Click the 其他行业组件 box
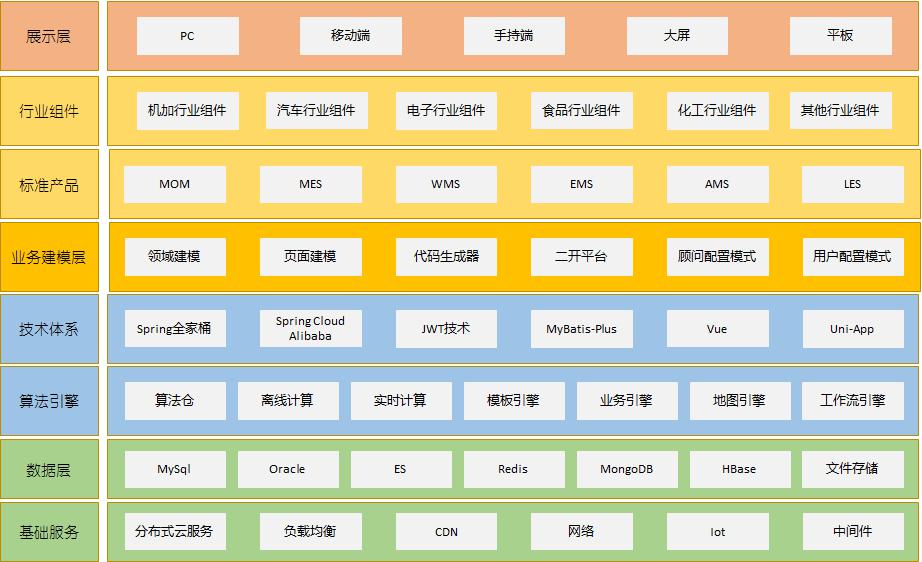The height and width of the screenshot is (562, 922). pyautogui.click(x=840, y=111)
